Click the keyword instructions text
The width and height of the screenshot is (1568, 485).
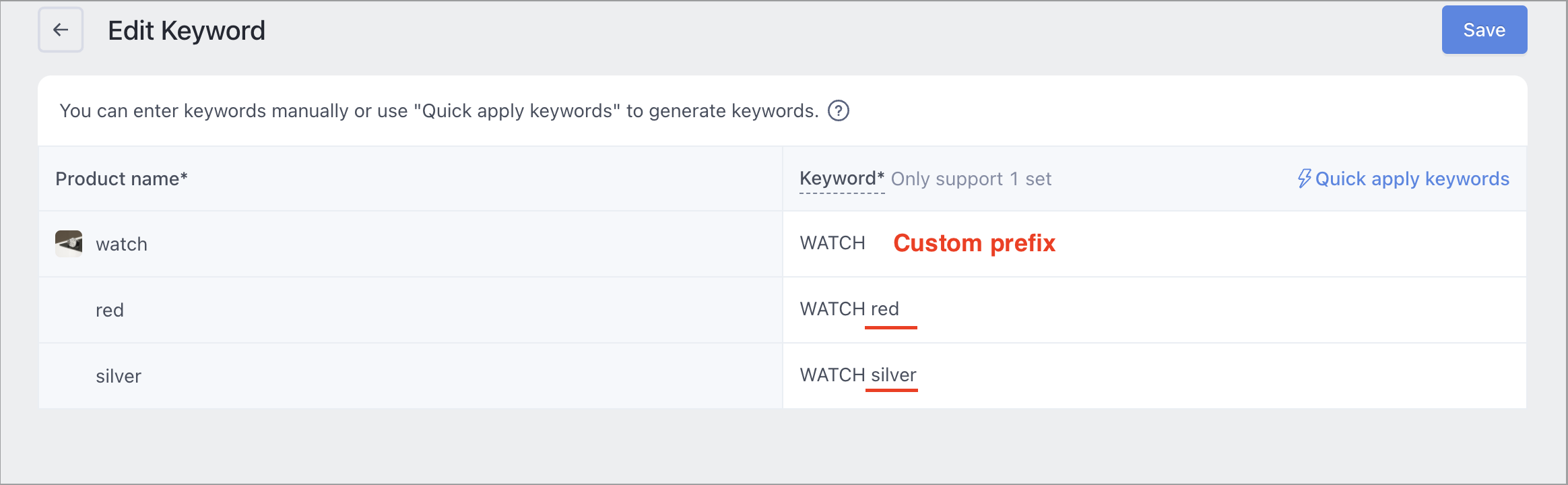439,110
